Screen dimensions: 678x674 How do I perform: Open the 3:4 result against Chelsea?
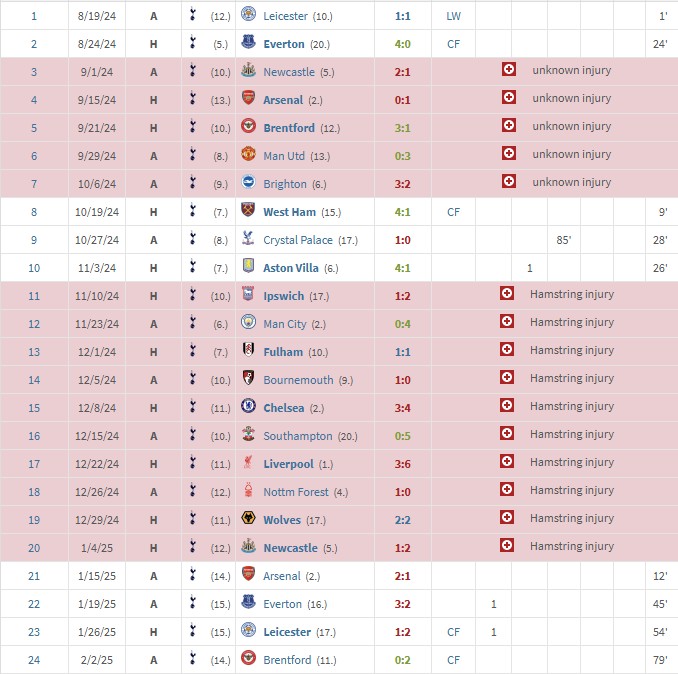point(400,408)
